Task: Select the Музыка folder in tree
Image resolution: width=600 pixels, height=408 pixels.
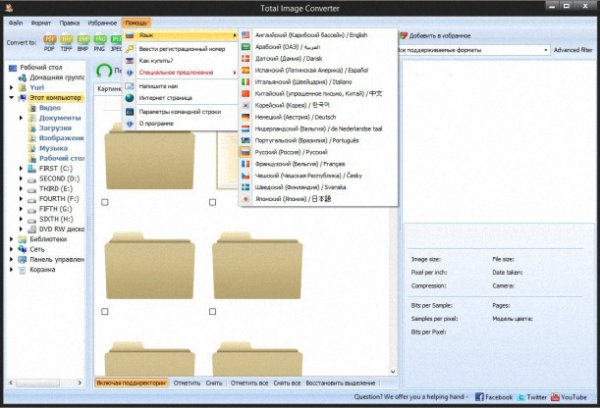Action: [53, 148]
